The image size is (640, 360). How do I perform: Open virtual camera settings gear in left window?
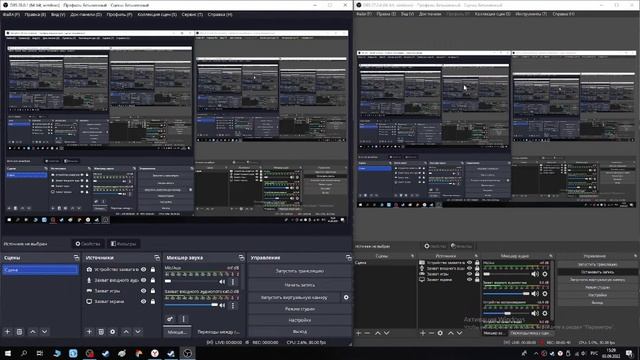(x=346, y=298)
